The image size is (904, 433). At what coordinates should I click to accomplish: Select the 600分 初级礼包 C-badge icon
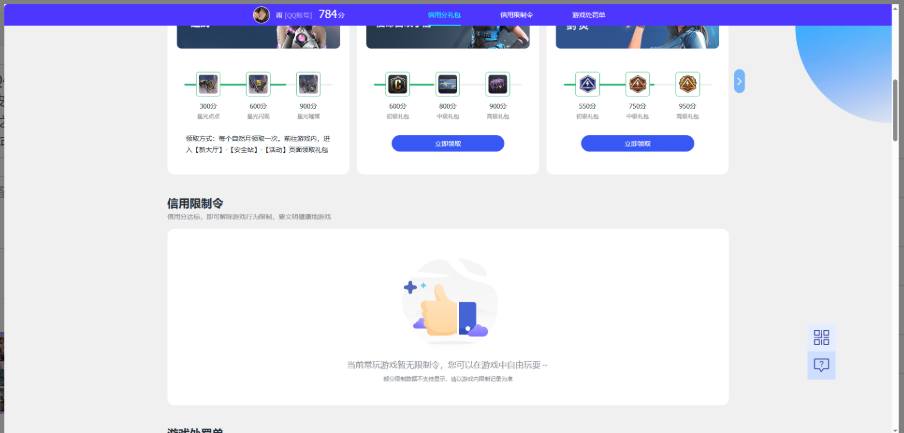(x=397, y=84)
